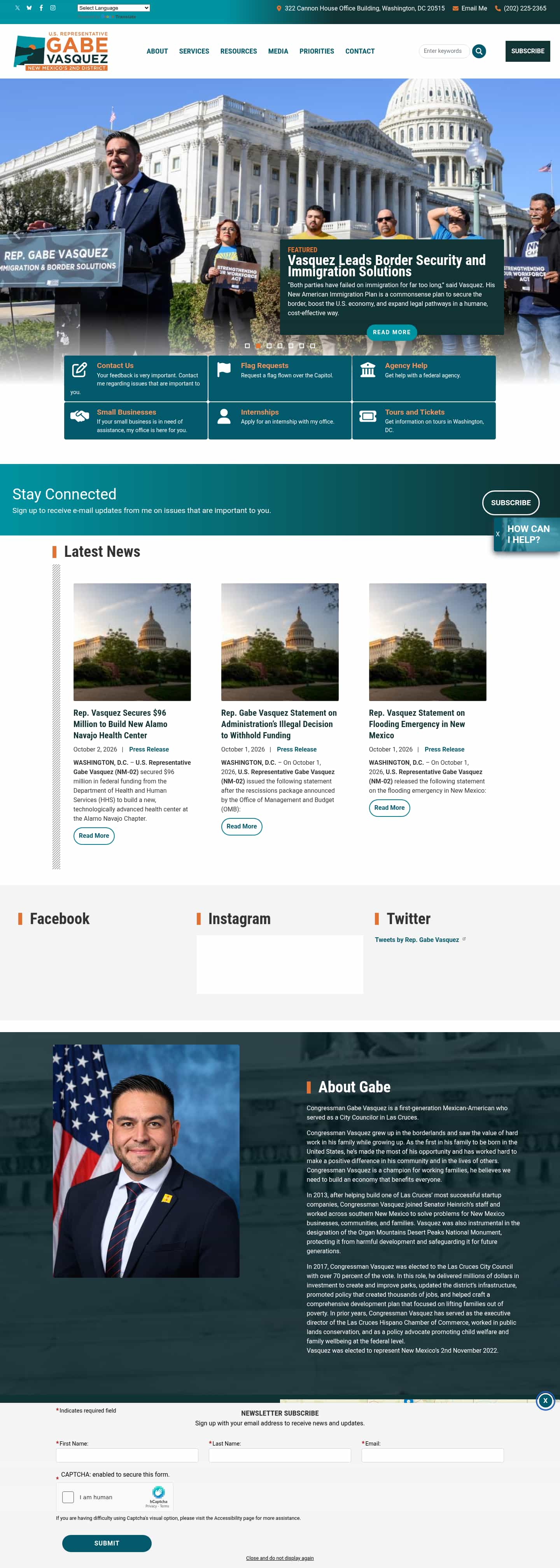Viewport: 560px width, 1568px height.
Task: Open the MEDIA navigation menu
Action: (278, 51)
